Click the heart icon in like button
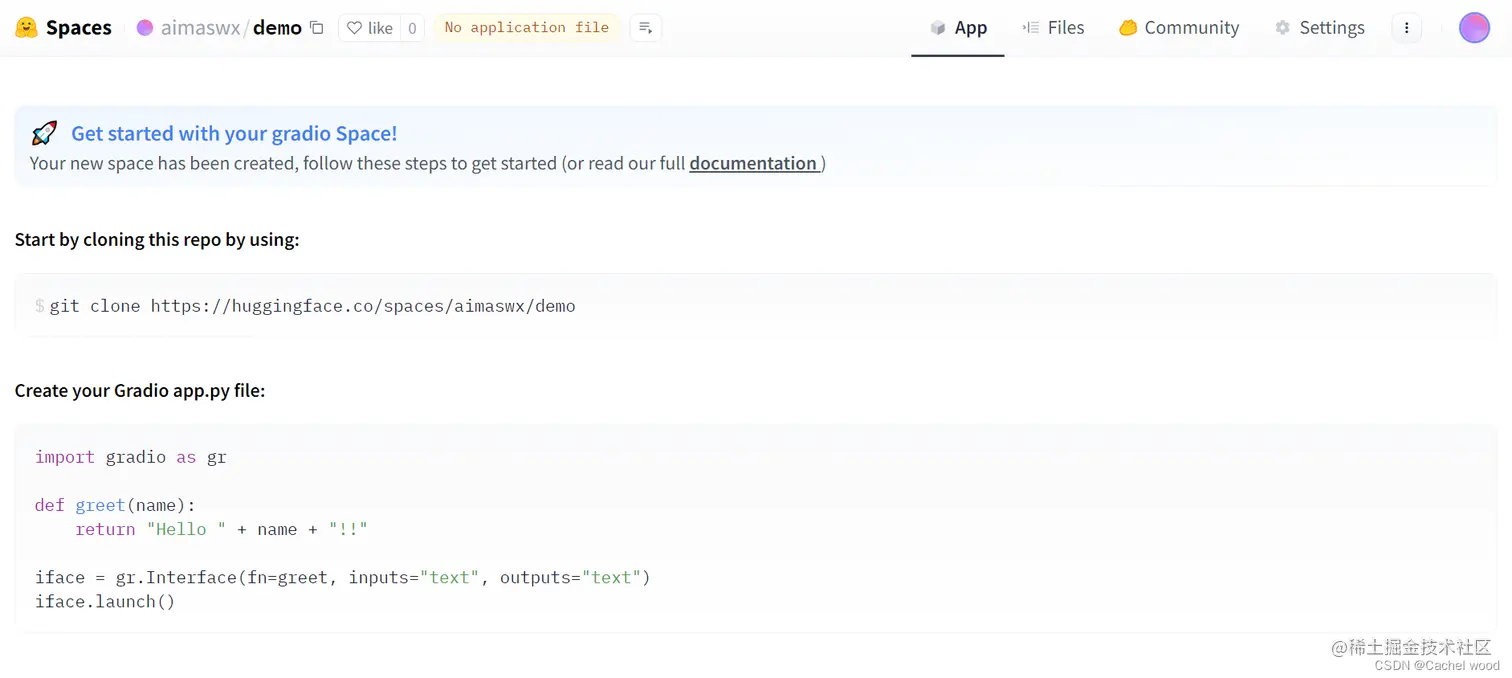The width and height of the screenshot is (1512, 678). pyautogui.click(x=354, y=28)
